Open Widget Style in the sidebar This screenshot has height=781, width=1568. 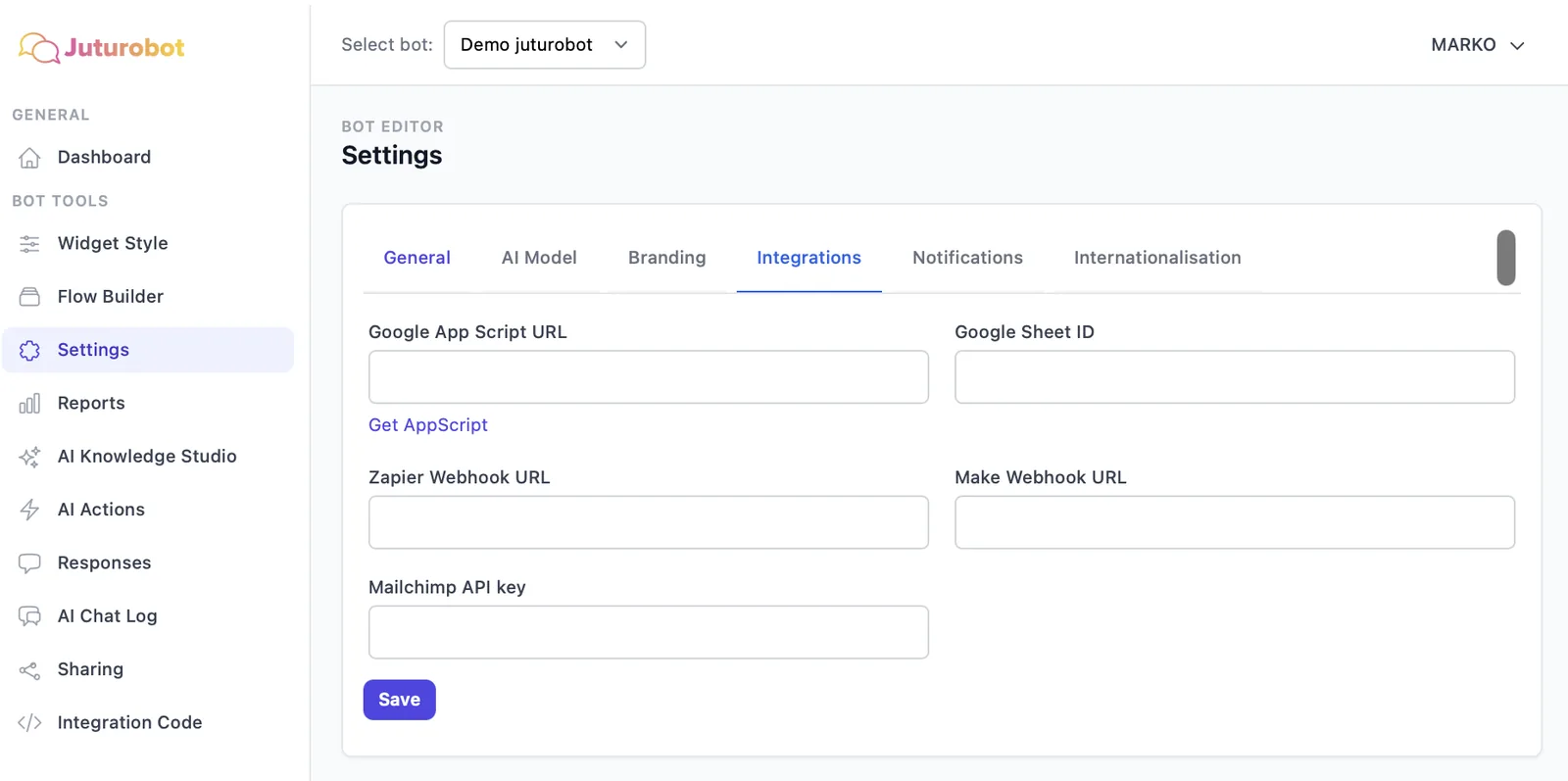(148, 244)
